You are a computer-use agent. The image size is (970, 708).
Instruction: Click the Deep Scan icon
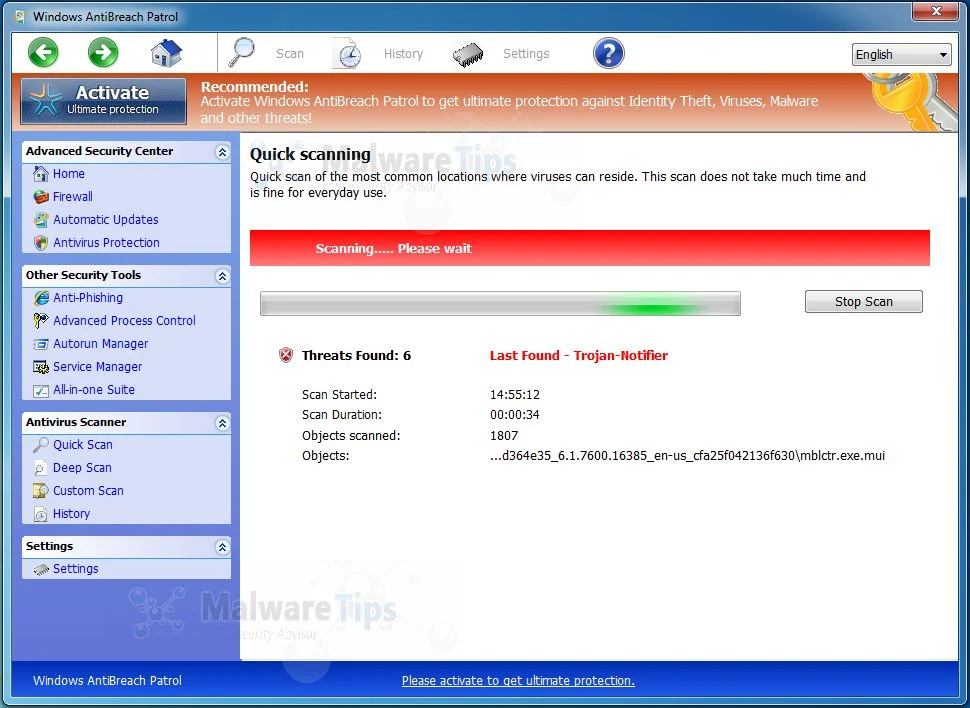[41, 468]
